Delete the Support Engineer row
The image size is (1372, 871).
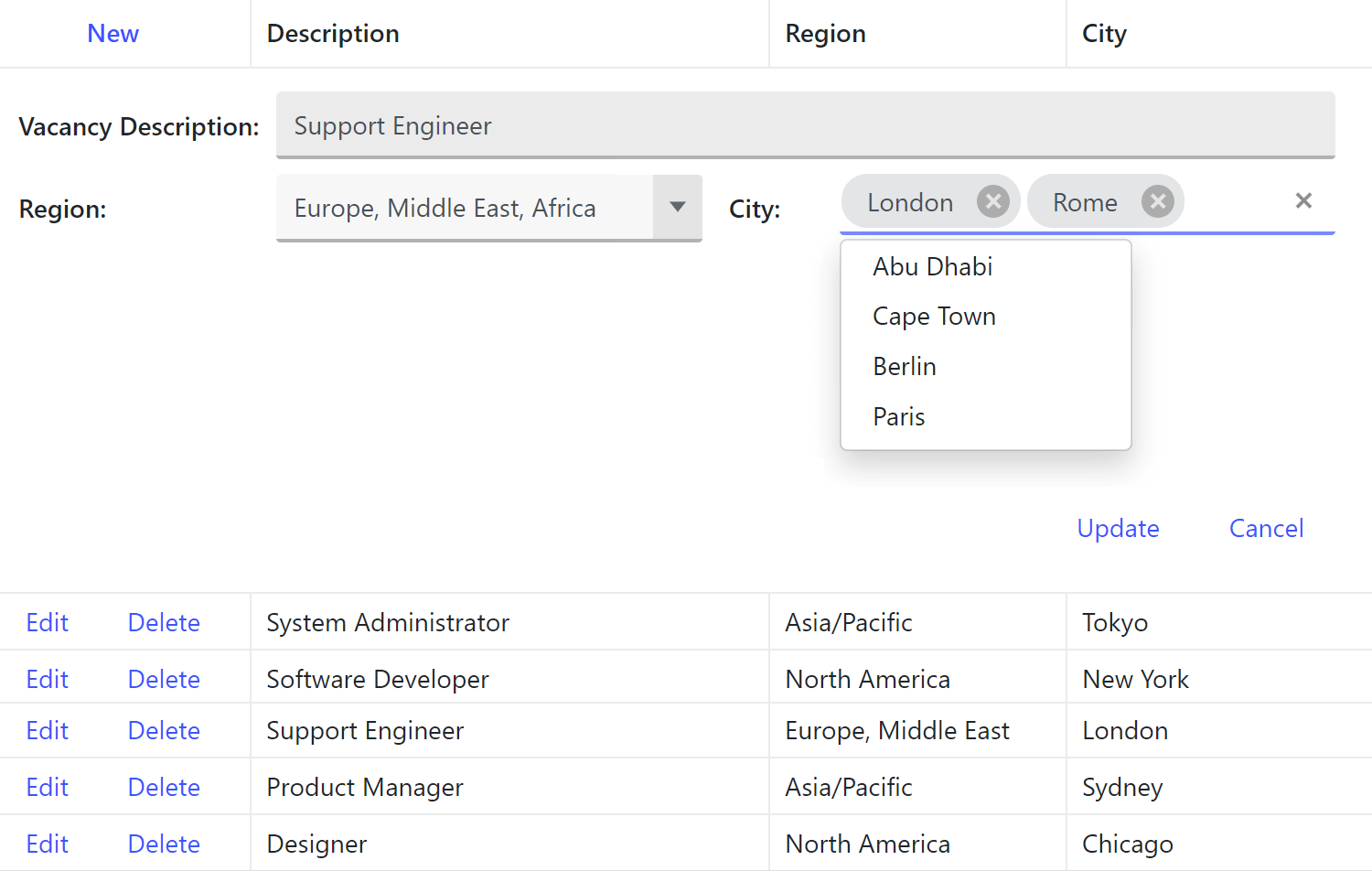164,731
